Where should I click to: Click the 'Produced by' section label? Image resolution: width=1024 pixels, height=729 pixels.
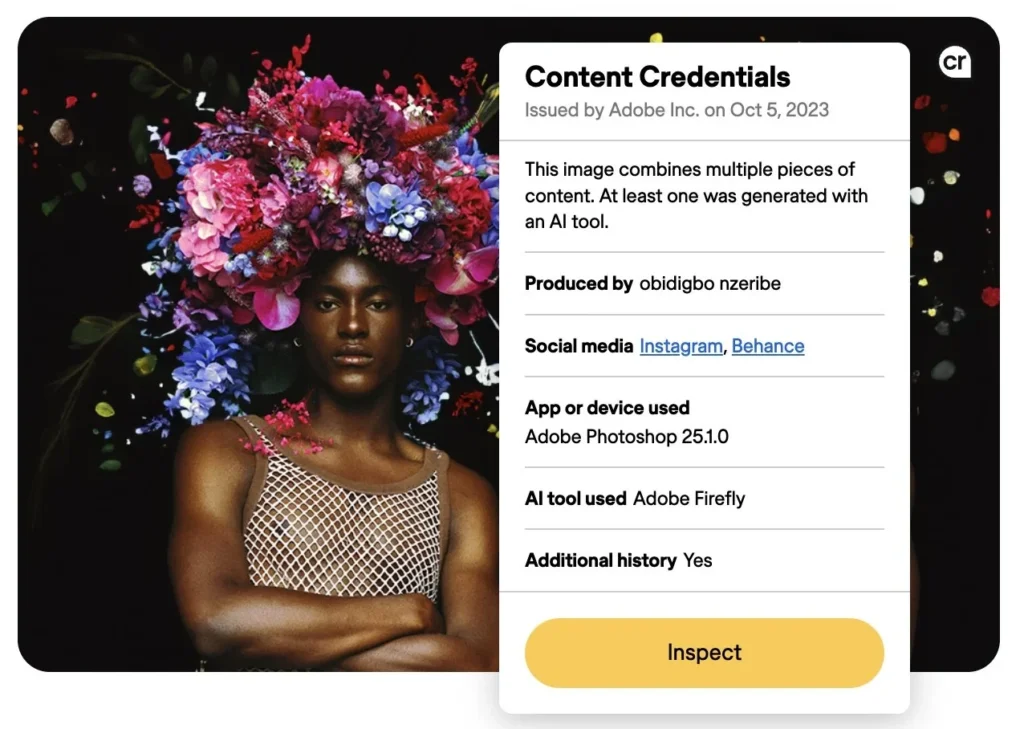coord(579,284)
